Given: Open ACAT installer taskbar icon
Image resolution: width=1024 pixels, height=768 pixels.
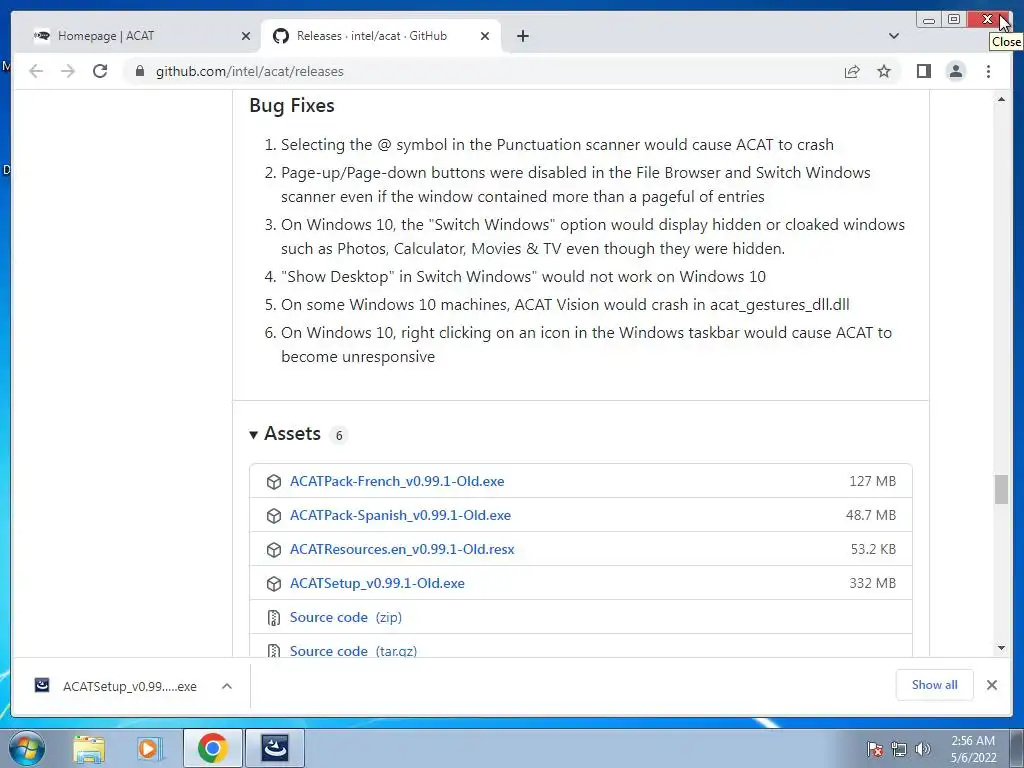Looking at the screenshot, I should tap(274, 748).
